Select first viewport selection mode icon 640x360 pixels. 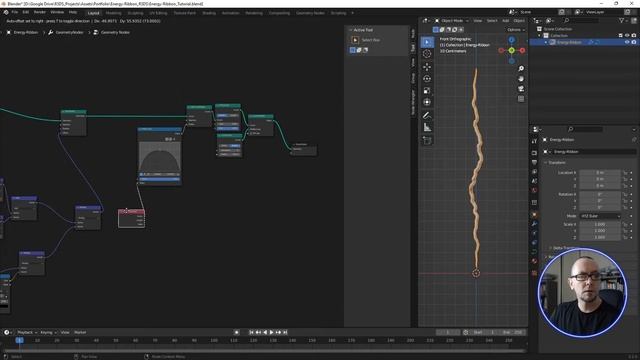click(436, 29)
